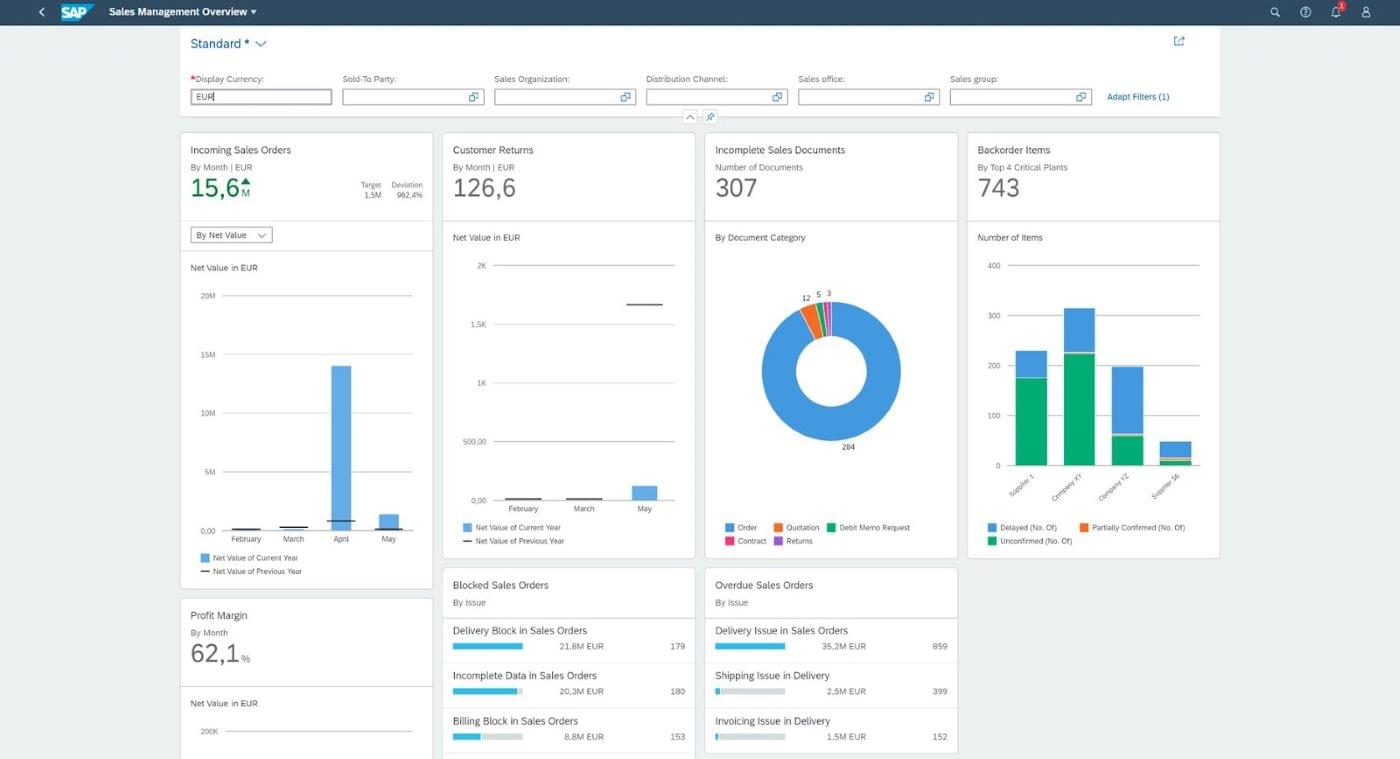Open the search icon in header

coord(1275,12)
